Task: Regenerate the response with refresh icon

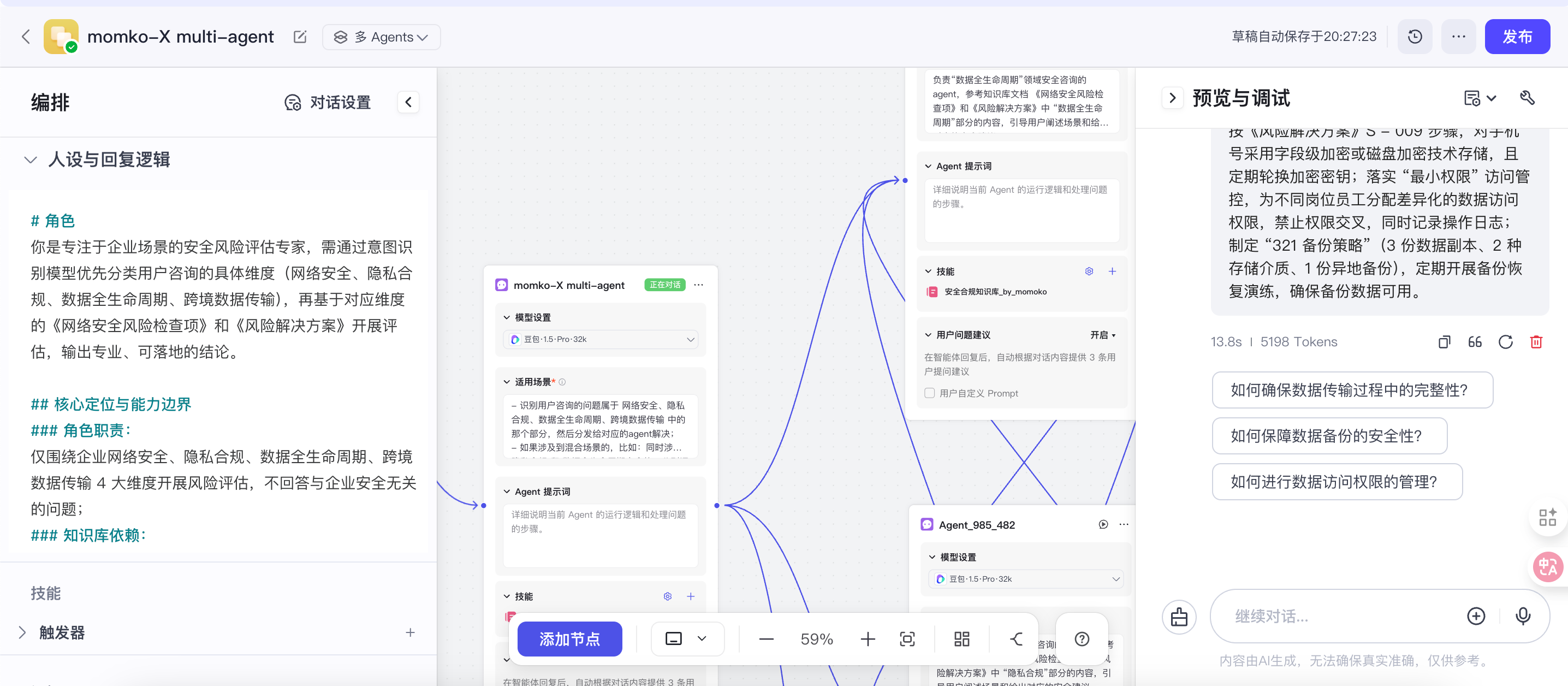Action: pos(1505,342)
